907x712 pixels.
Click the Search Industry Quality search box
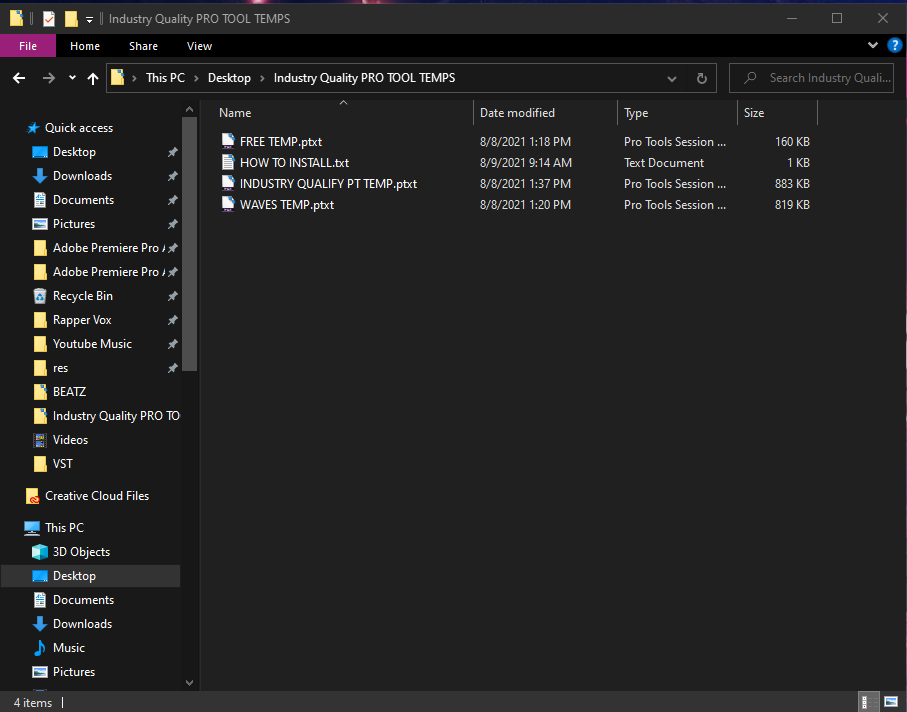point(828,78)
